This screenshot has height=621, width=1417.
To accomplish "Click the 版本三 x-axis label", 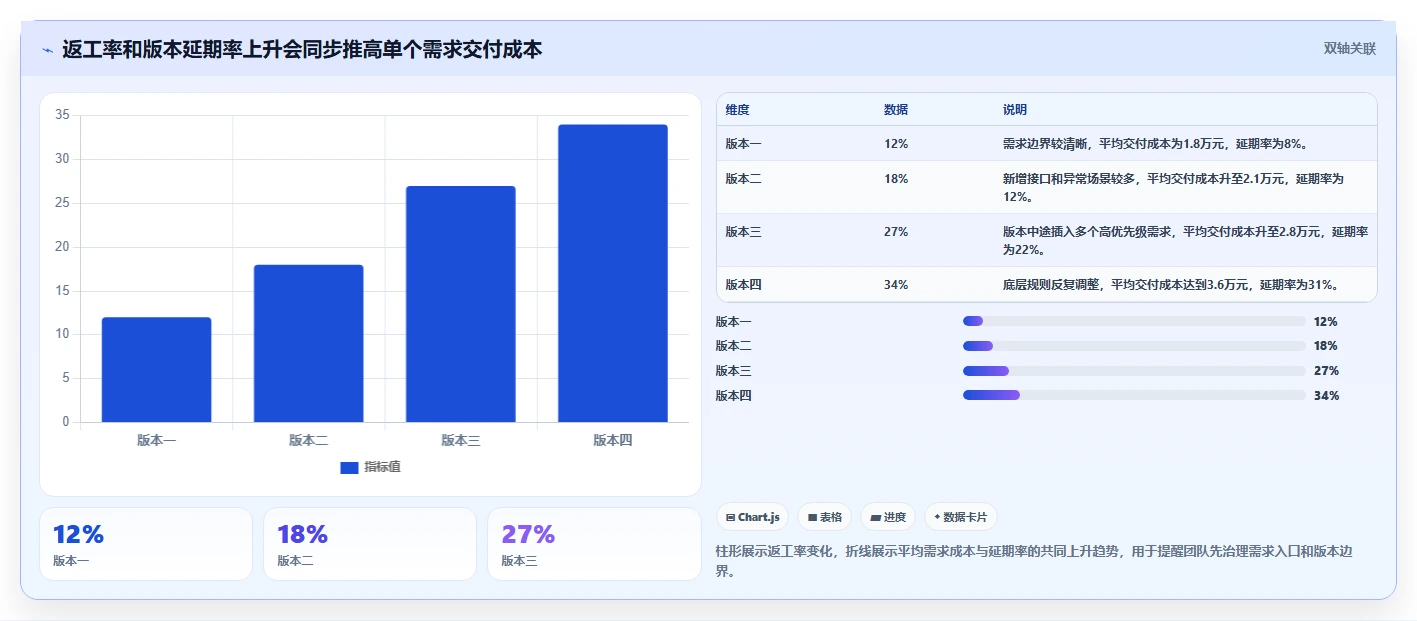I will (460, 440).
